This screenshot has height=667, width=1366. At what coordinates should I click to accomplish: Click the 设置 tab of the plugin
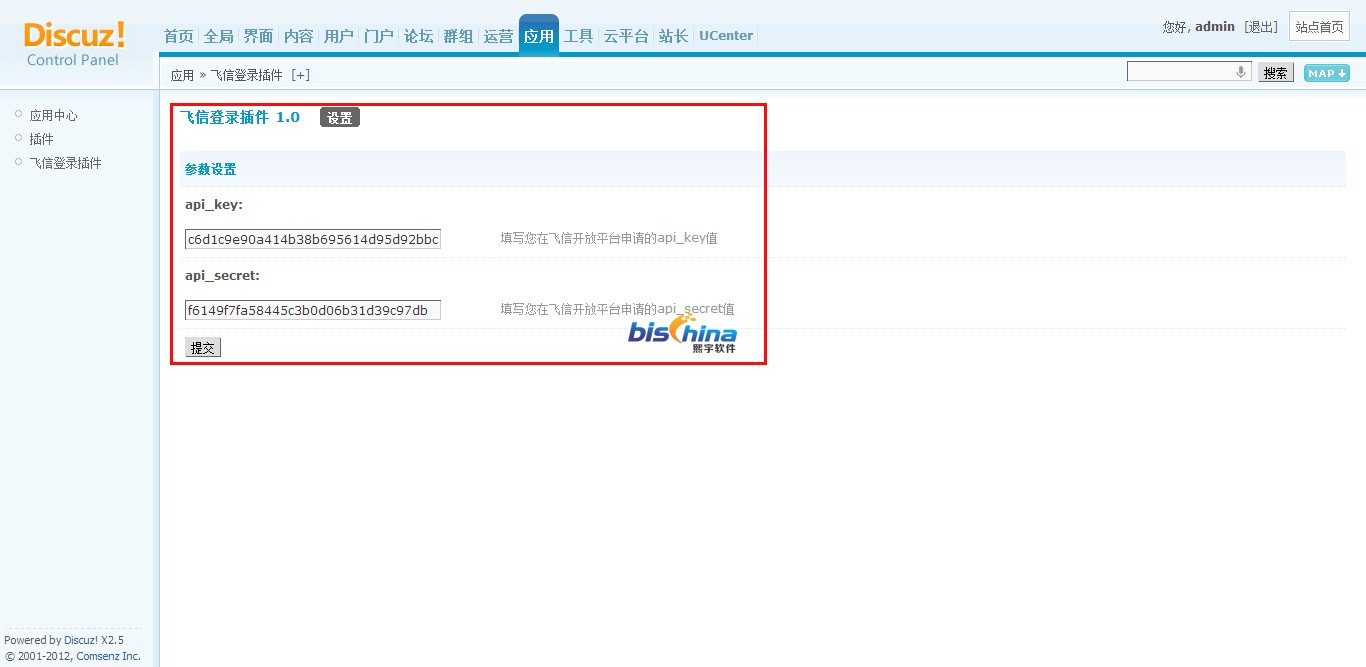coord(340,117)
